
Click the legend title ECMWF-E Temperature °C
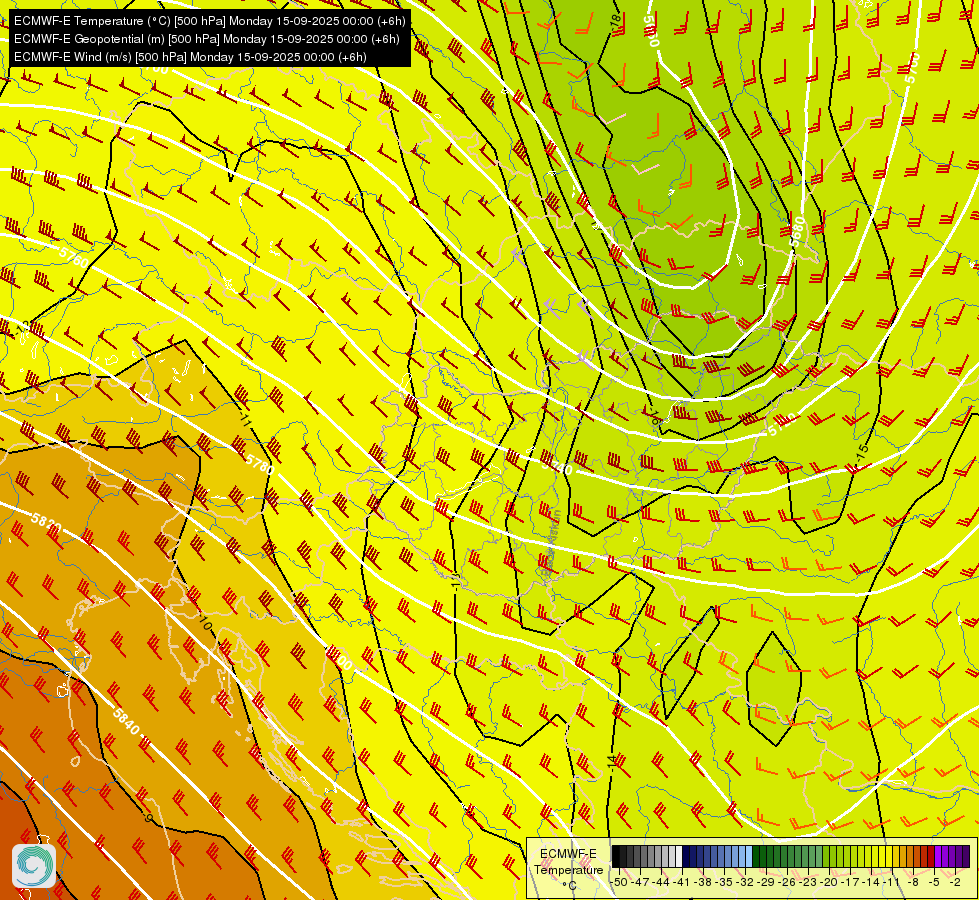tap(568, 869)
